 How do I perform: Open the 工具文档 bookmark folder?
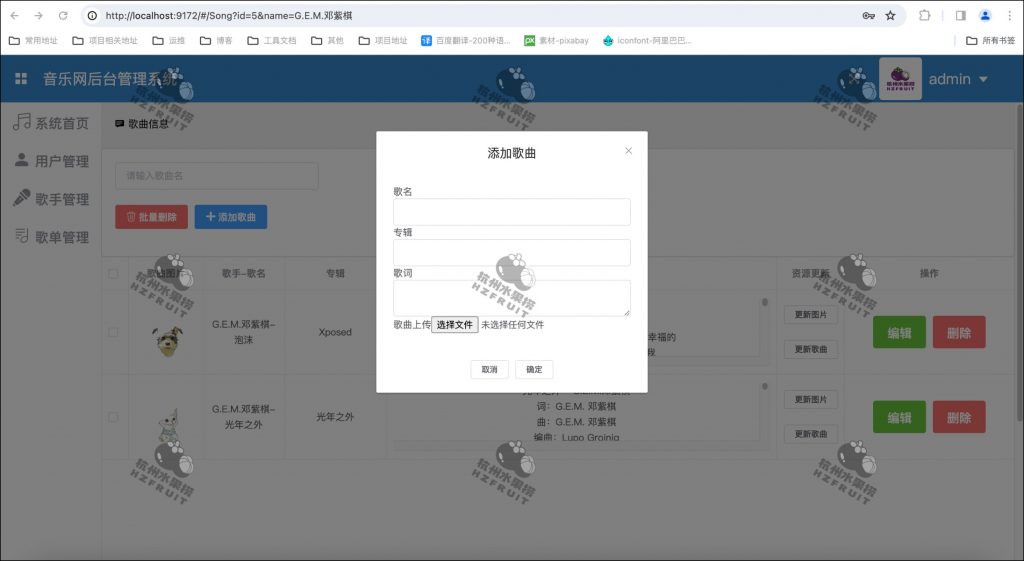[272, 40]
